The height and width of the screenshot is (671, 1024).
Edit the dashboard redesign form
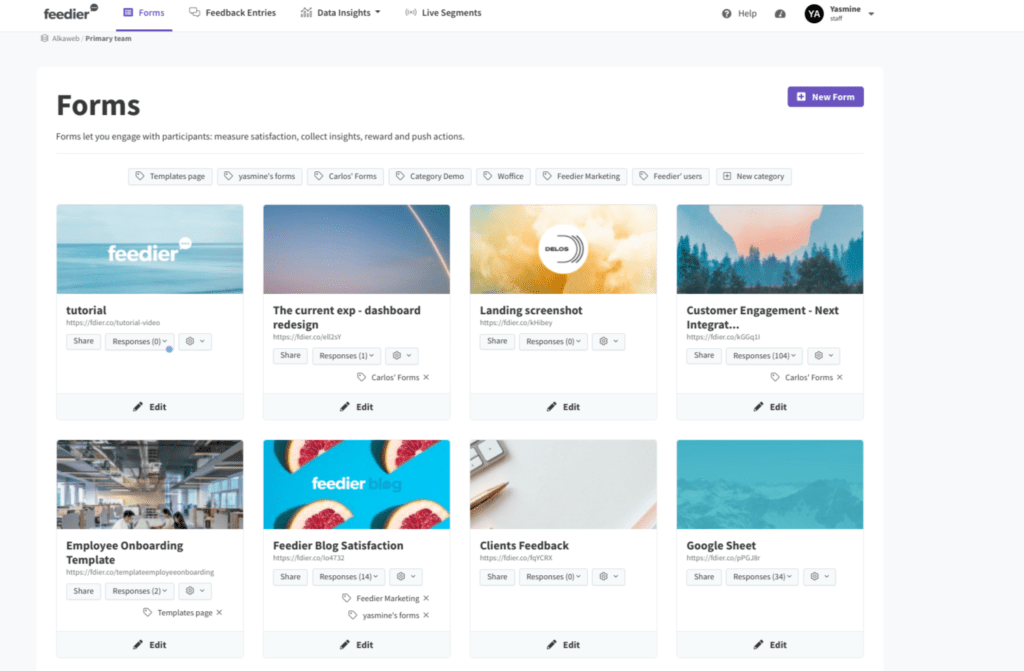point(357,406)
